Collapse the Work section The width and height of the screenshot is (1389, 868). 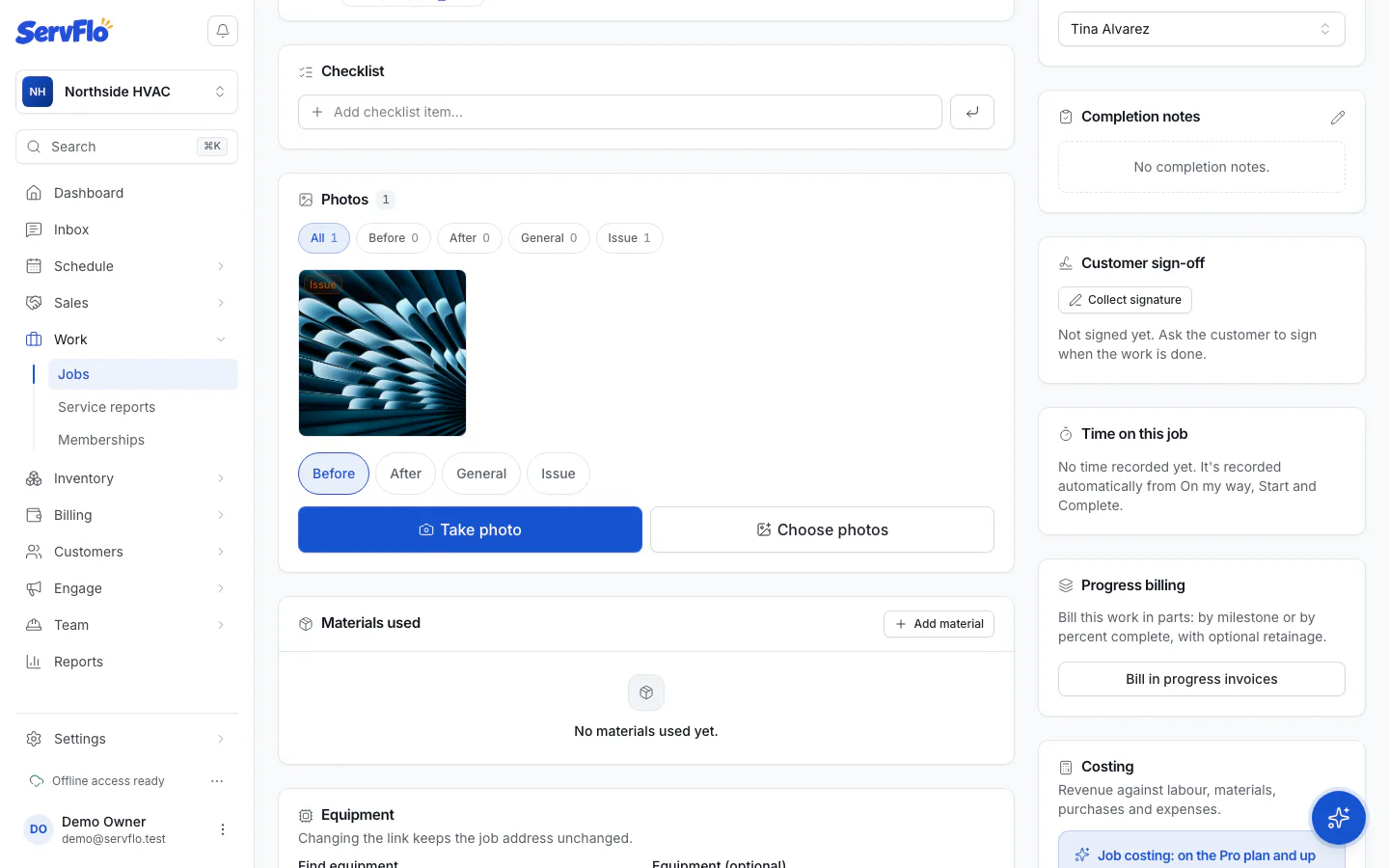click(x=126, y=339)
